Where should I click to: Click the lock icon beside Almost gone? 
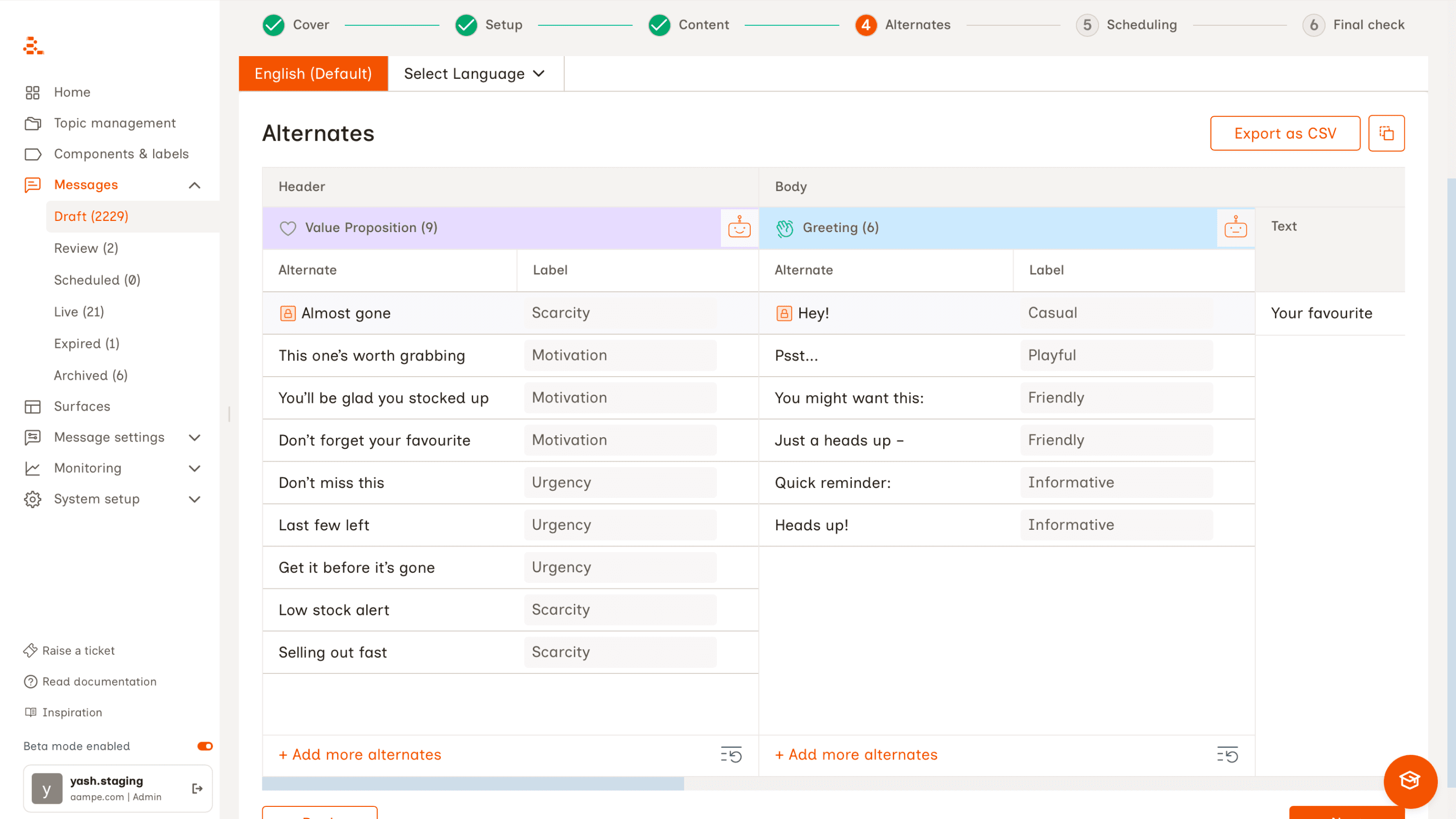point(288,313)
